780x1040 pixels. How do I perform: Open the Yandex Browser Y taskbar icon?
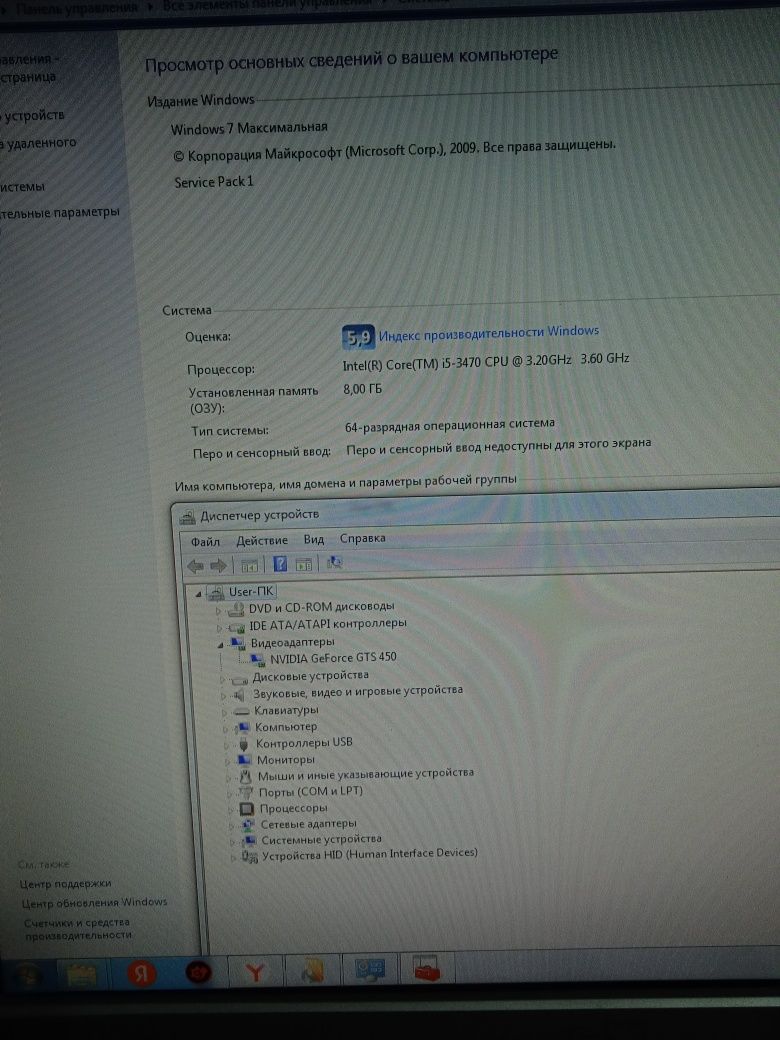[255, 972]
